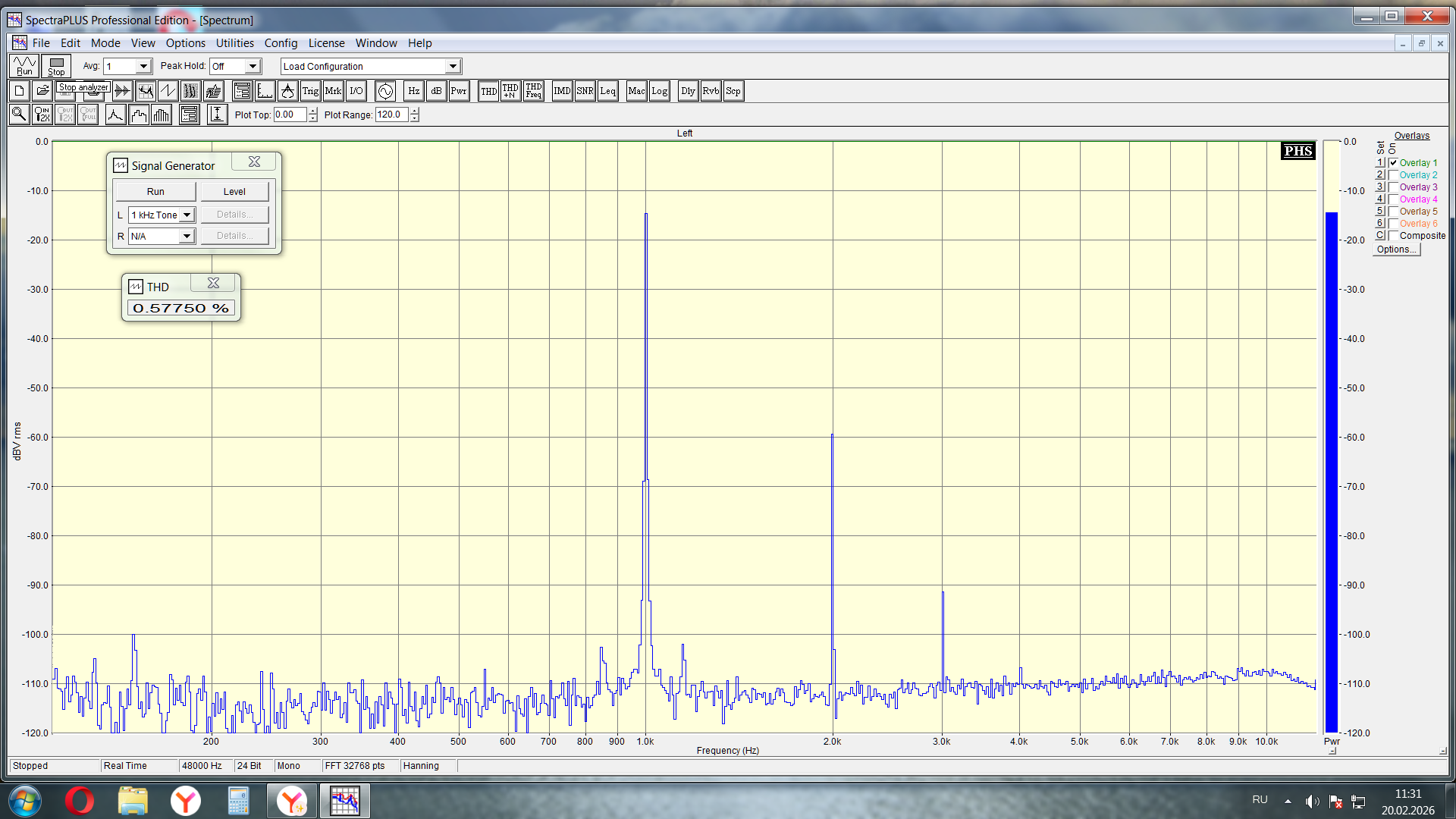Viewport: 1456px width, 819px height.
Task: Click the Run analyzer icon
Action: pos(24,66)
